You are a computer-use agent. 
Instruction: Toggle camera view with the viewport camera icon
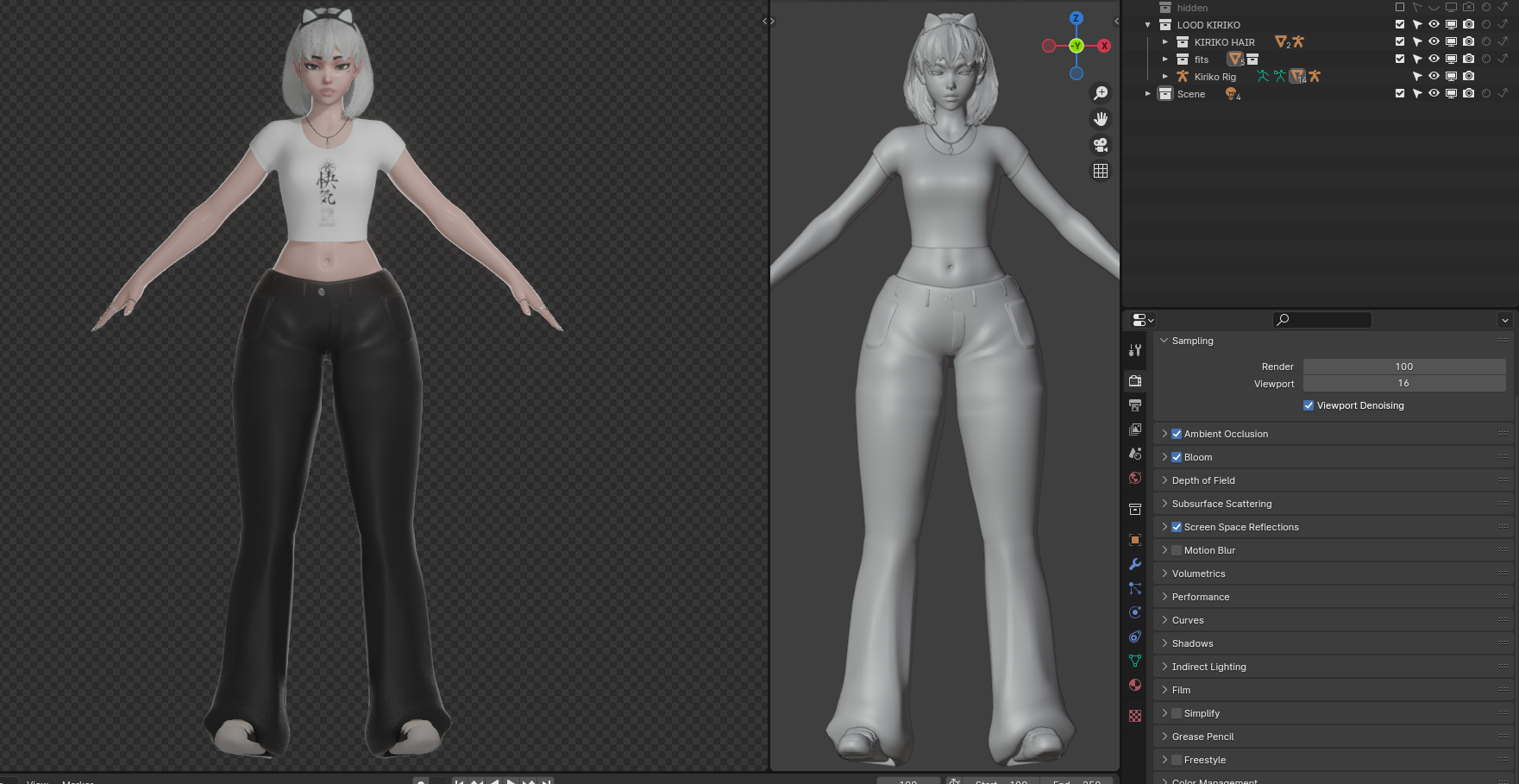(x=1101, y=145)
